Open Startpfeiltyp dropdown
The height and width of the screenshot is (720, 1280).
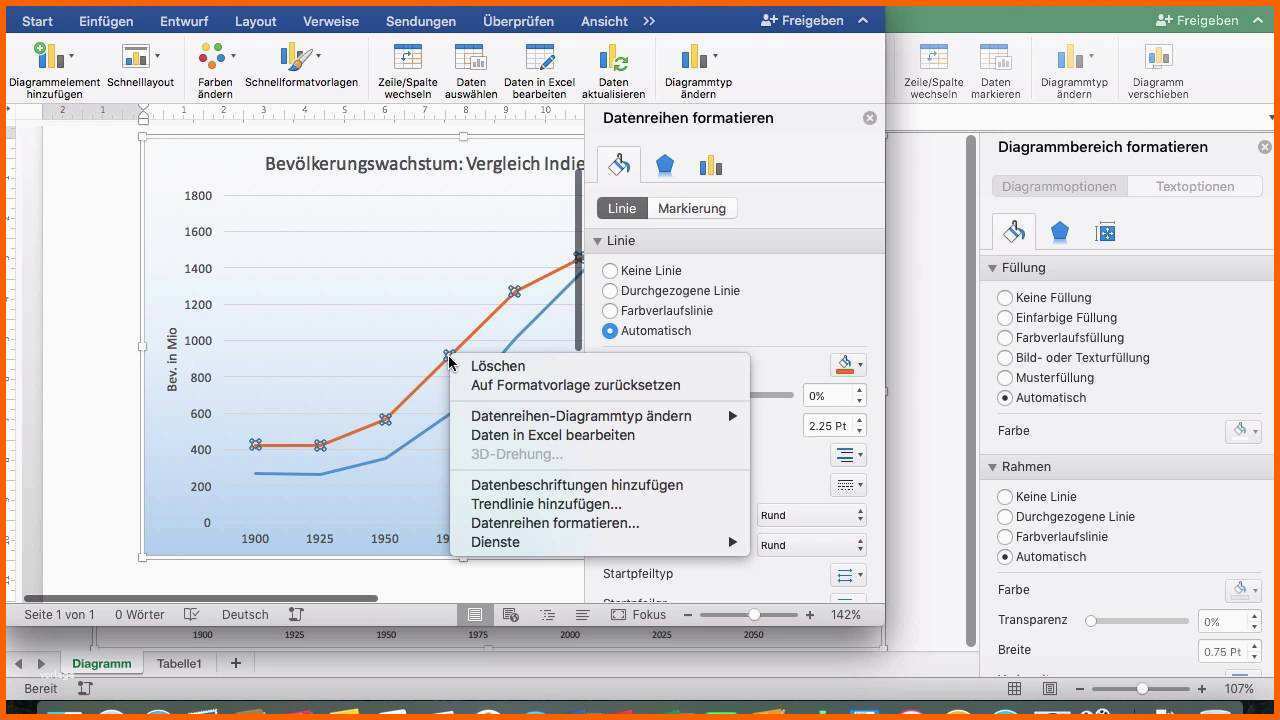click(x=848, y=575)
